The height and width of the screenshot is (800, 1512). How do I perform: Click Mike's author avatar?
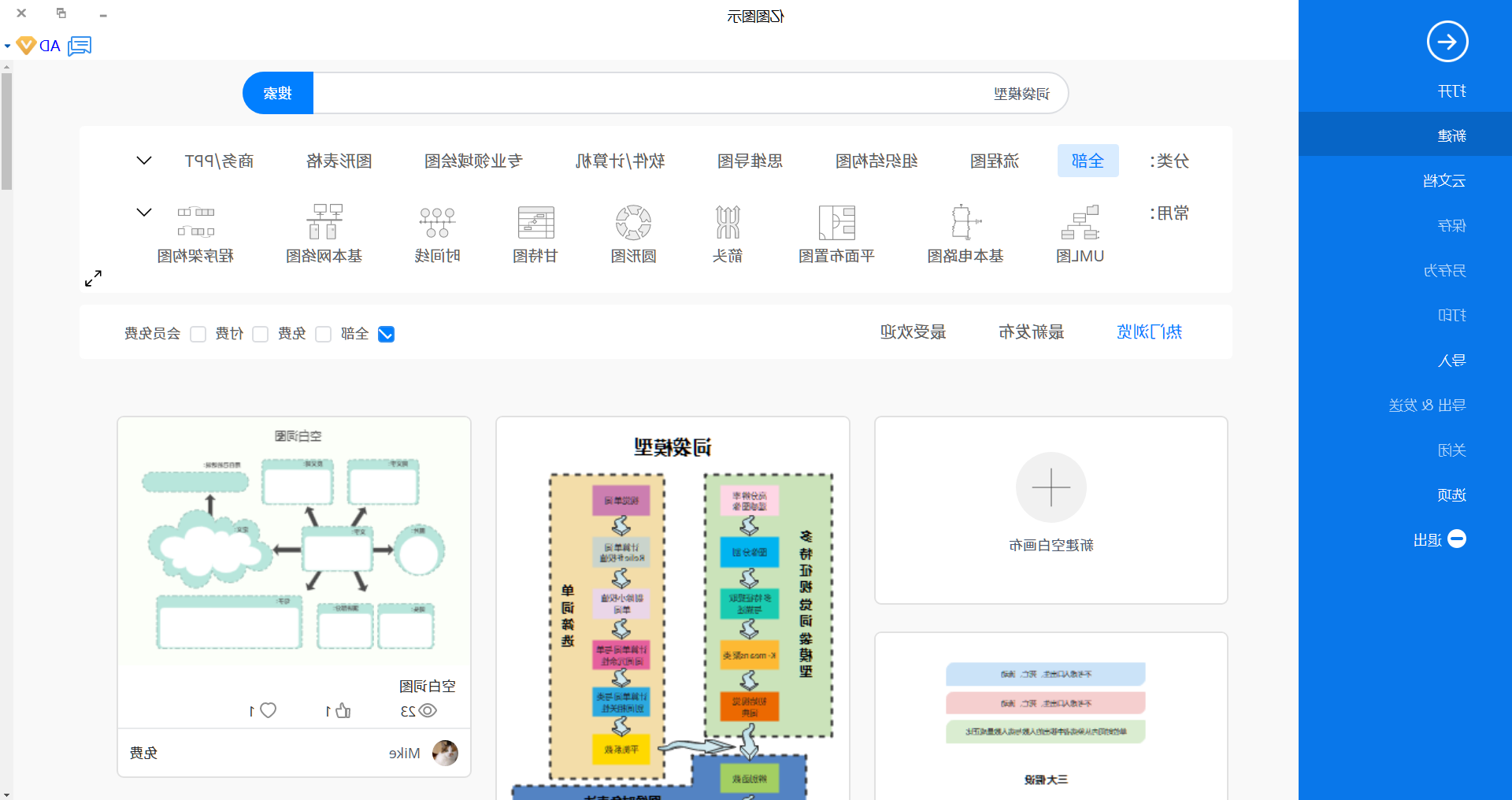click(x=445, y=754)
